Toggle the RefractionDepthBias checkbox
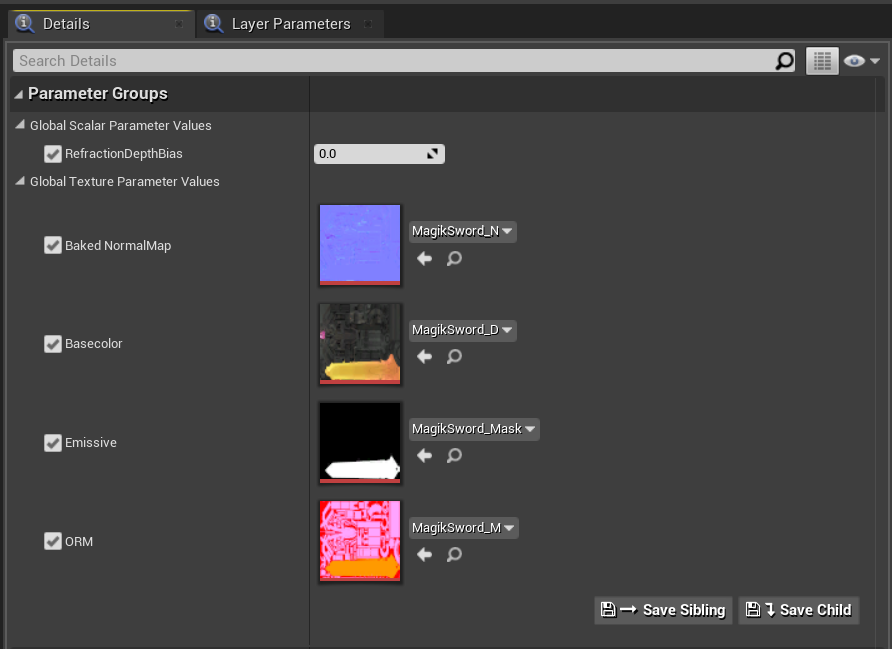The width and height of the screenshot is (892, 649). [53, 154]
